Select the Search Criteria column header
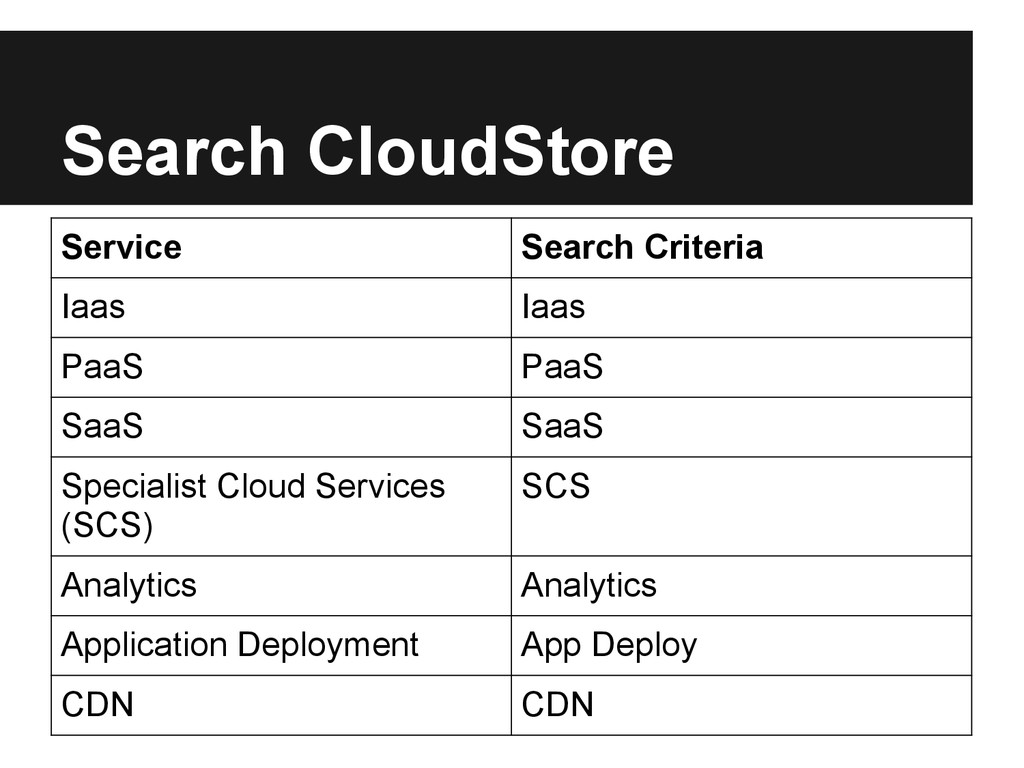The width and height of the screenshot is (1024, 768). pyautogui.click(x=741, y=248)
